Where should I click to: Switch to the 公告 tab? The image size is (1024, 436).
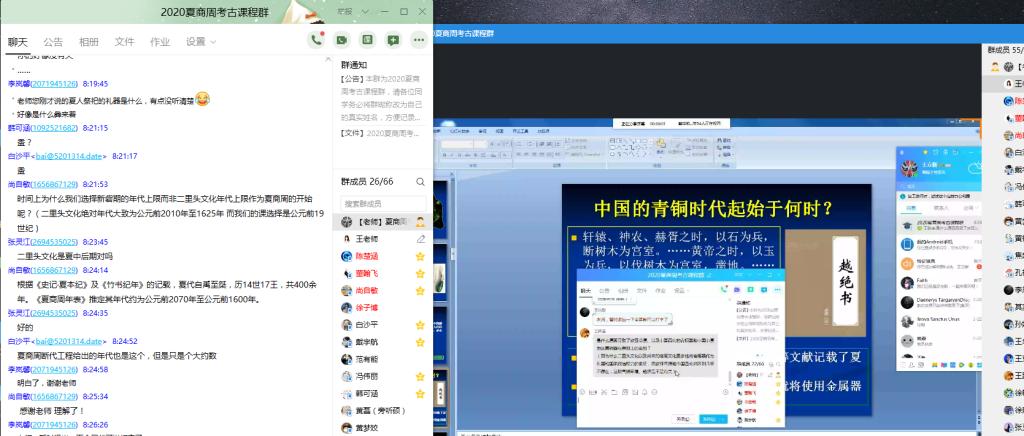pyautogui.click(x=53, y=42)
